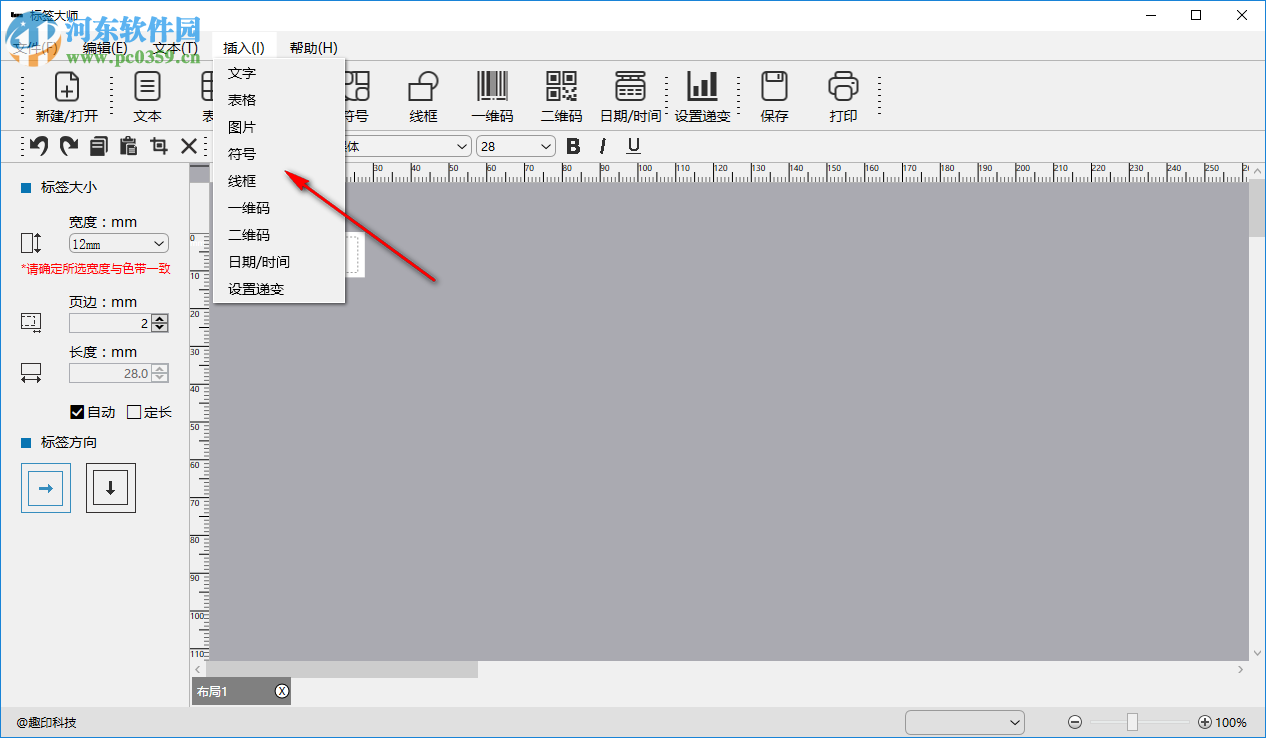
Task: Click the Print (打印) icon
Action: pyautogui.click(x=843, y=97)
